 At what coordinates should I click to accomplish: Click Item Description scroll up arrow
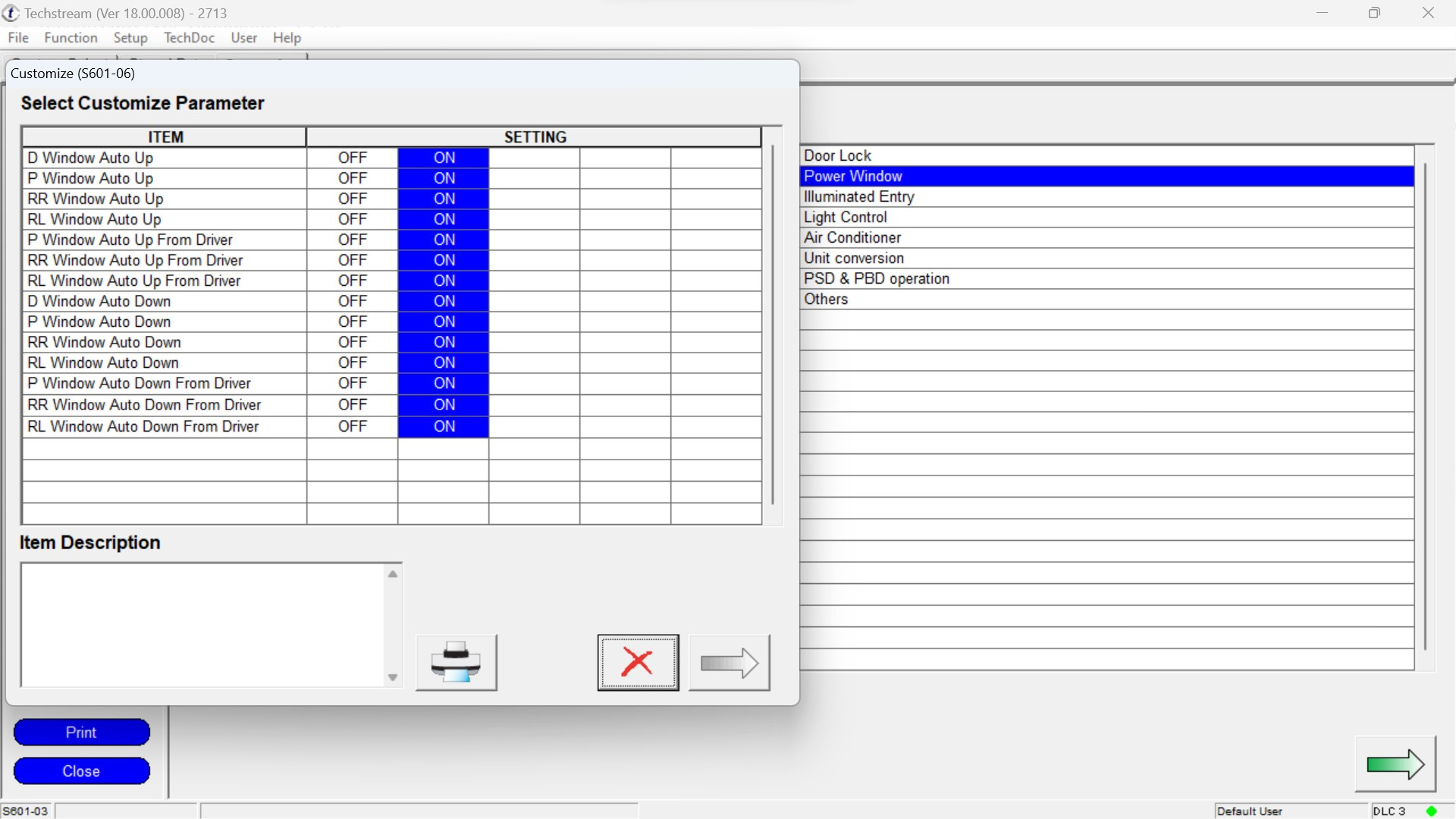[393, 574]
